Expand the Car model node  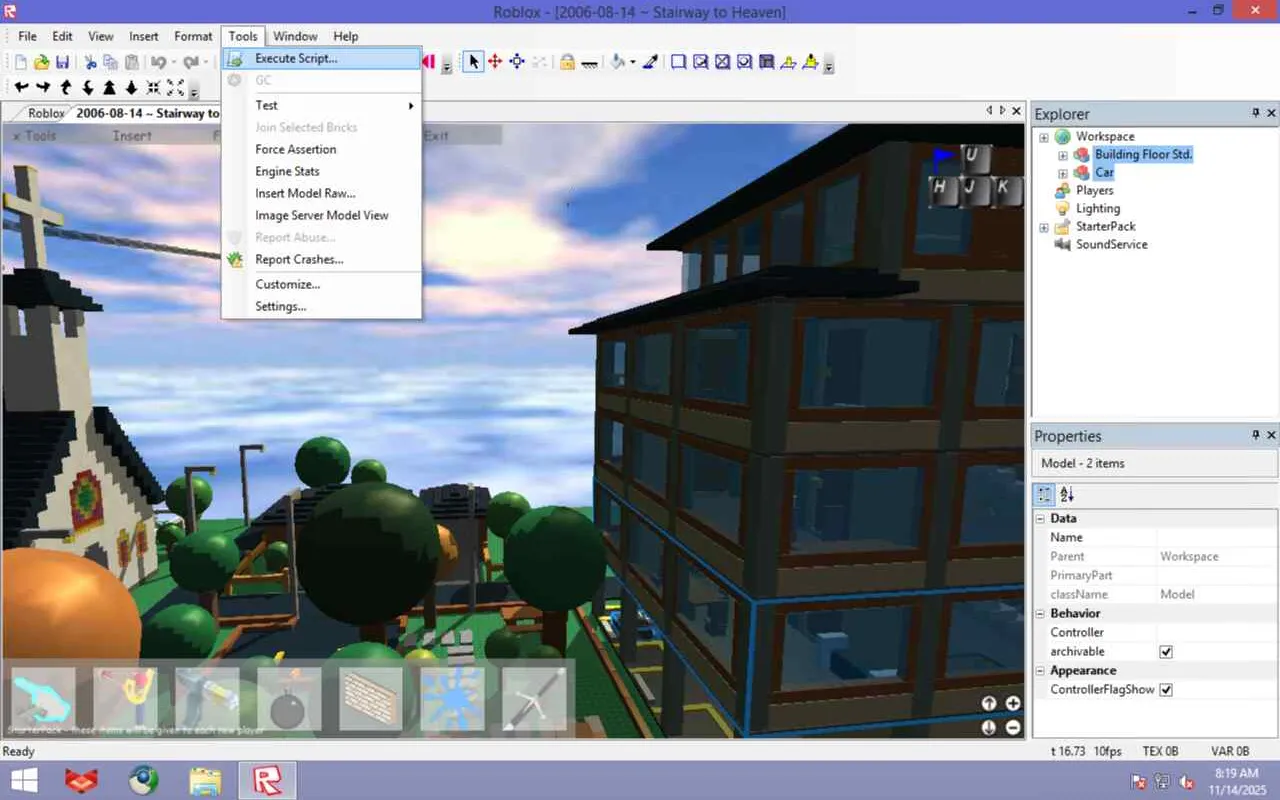click(1063, 173)
